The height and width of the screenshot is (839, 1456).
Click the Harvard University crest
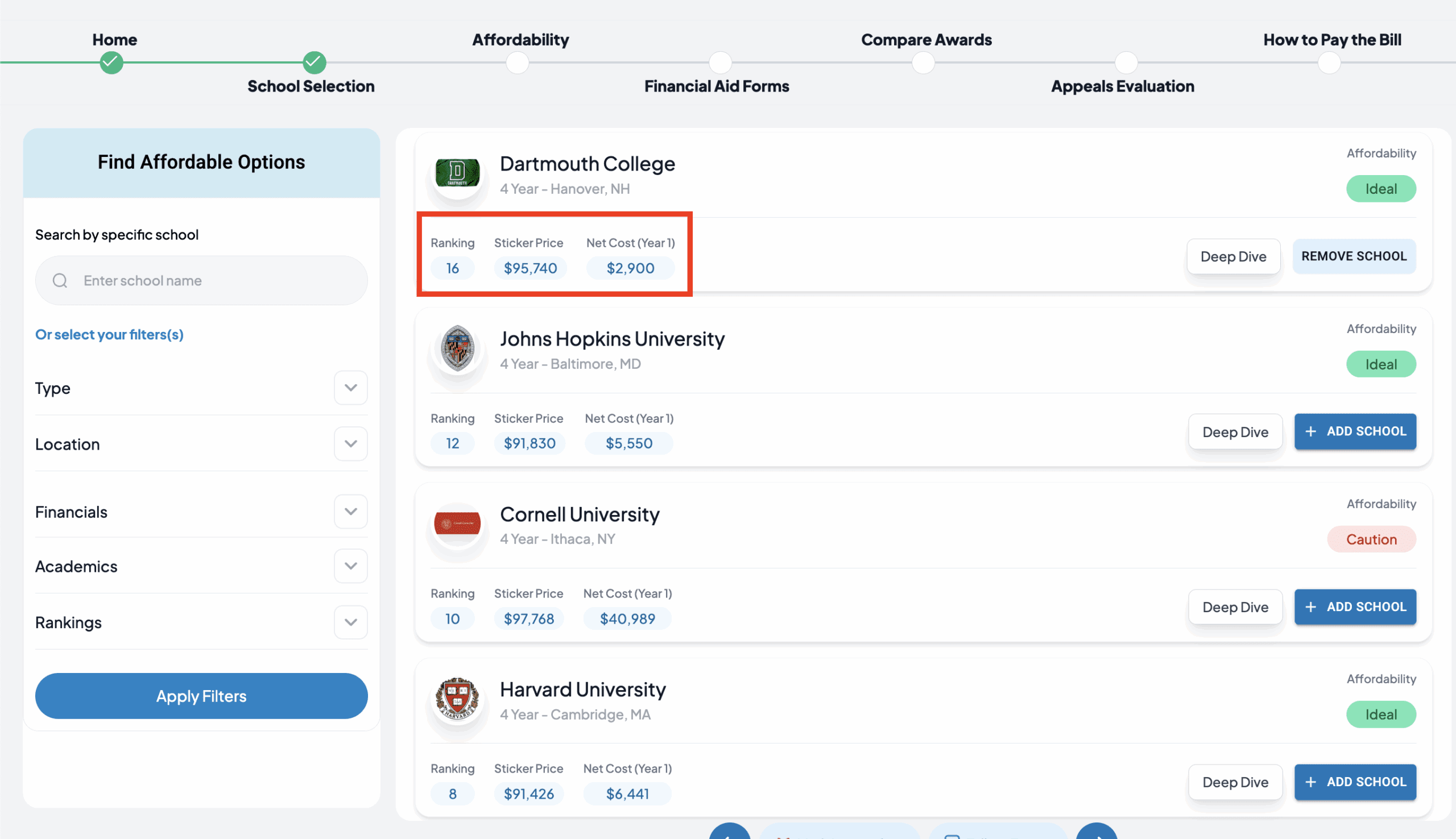click(x=457, y=698)
